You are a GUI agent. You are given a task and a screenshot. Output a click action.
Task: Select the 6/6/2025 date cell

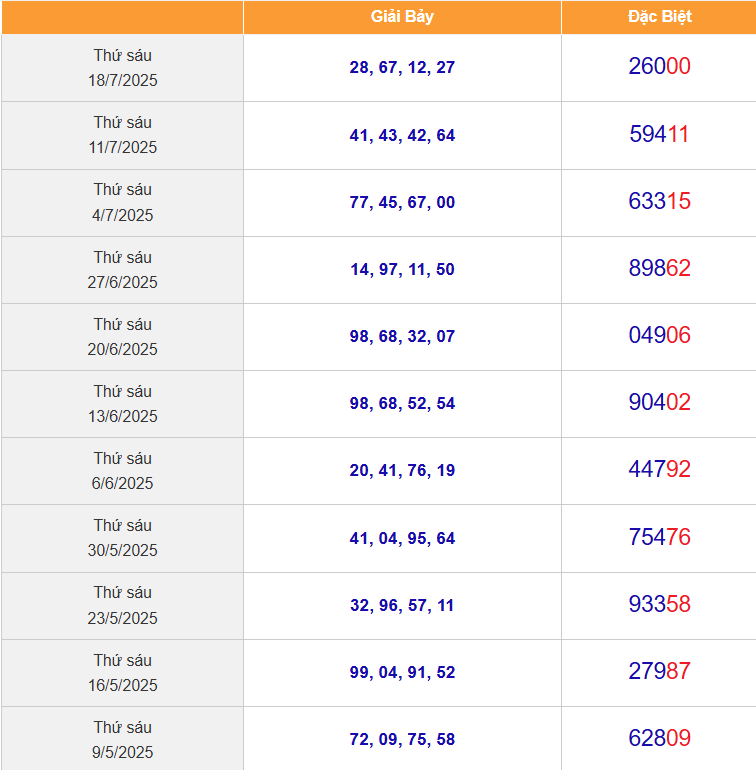coord(122,471)
